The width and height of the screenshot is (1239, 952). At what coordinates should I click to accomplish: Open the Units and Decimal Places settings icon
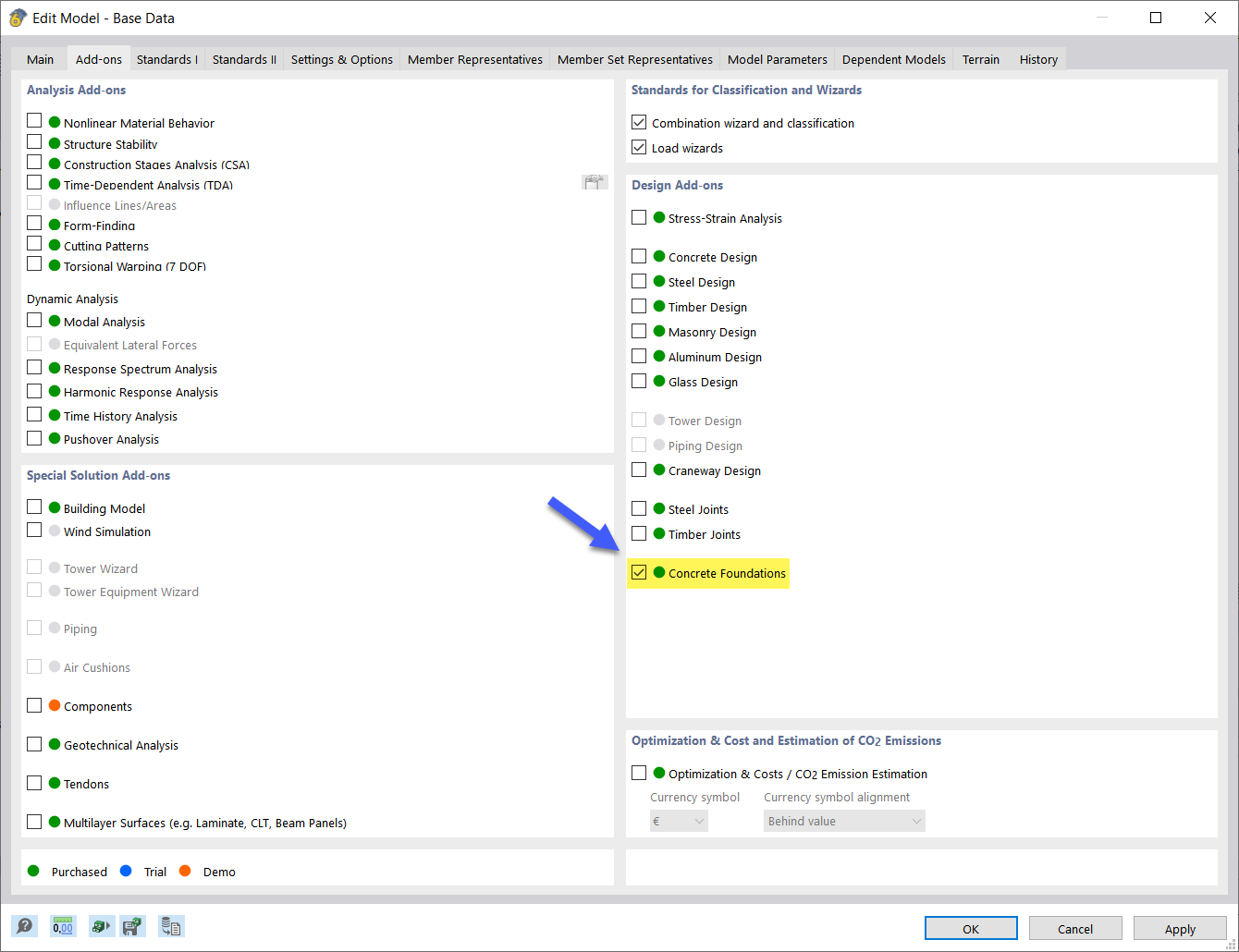(x=62, y=925)
